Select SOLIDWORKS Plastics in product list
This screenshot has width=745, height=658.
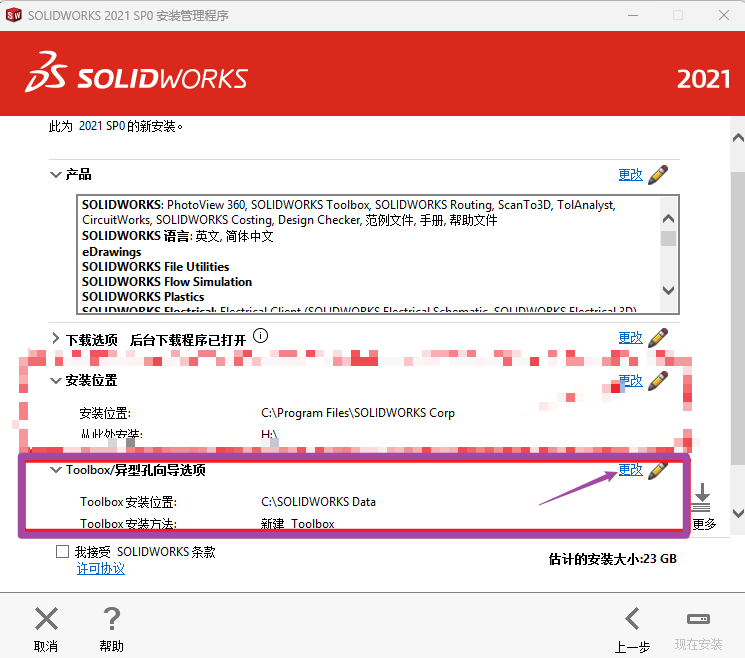[143, 297]
